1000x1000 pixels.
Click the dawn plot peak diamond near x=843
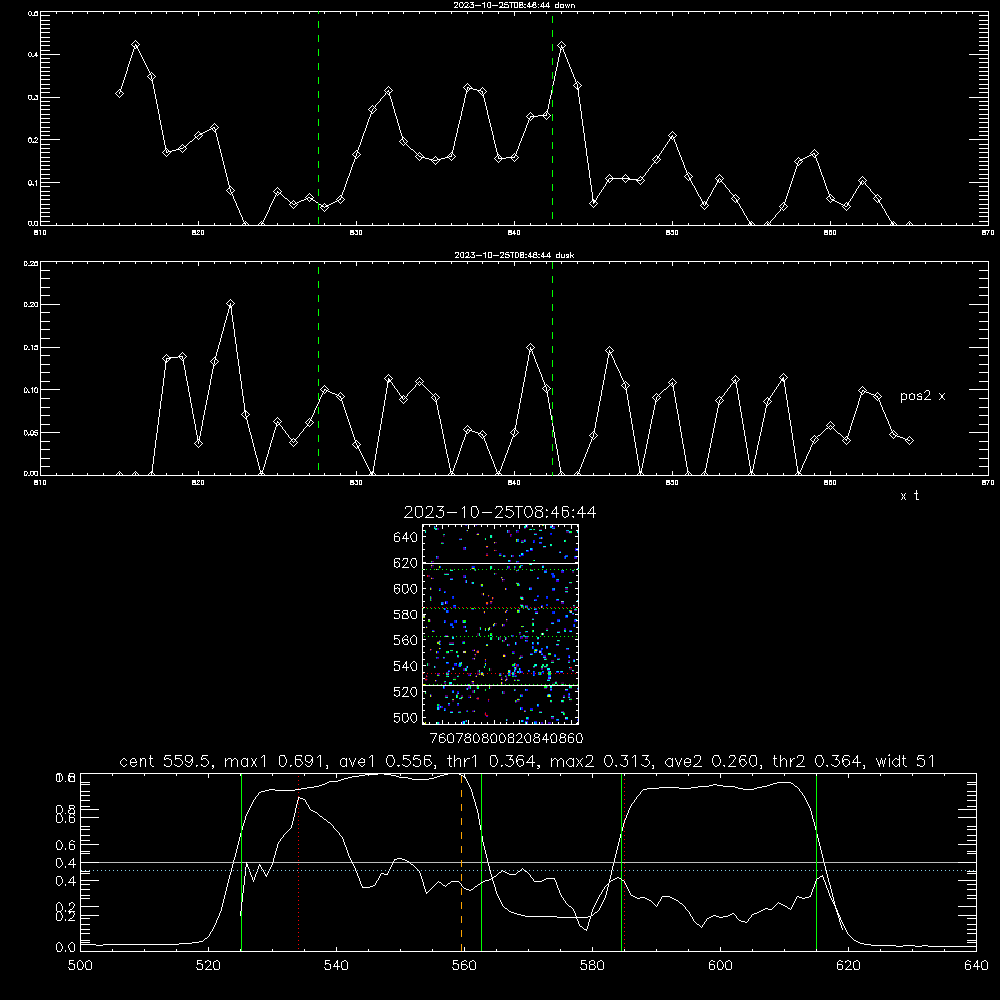tap(561, 46)
